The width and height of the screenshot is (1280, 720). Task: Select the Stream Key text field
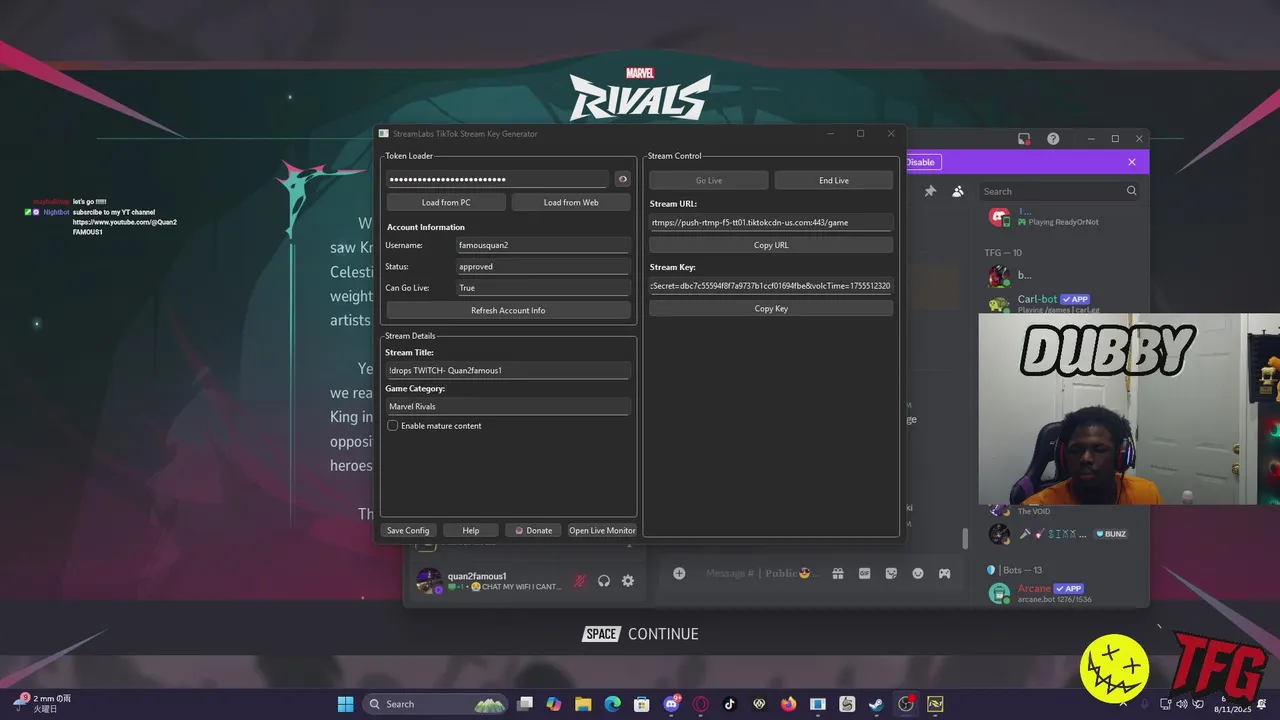tap(771, 285)
